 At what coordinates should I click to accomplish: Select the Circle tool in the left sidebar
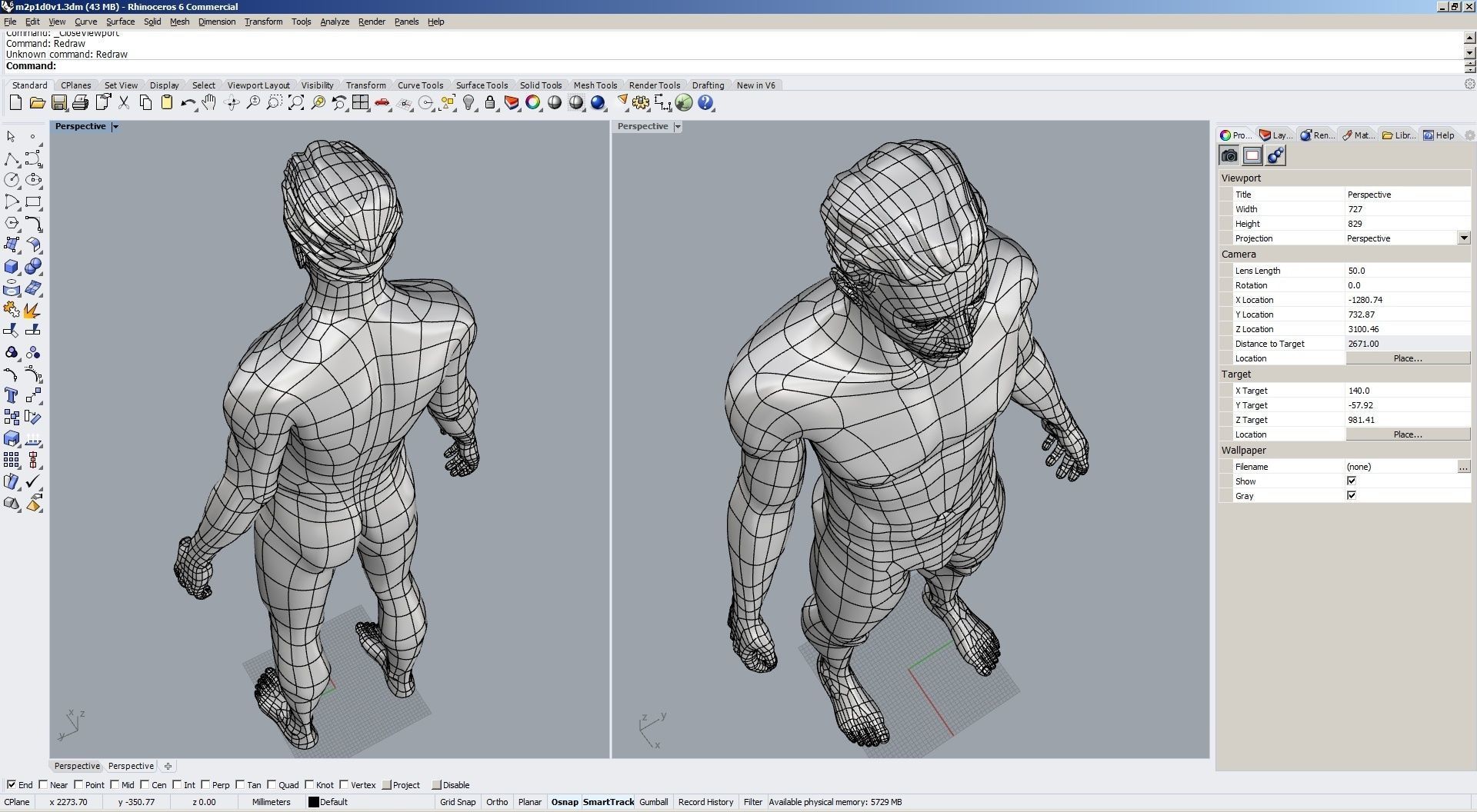[12, 180]
